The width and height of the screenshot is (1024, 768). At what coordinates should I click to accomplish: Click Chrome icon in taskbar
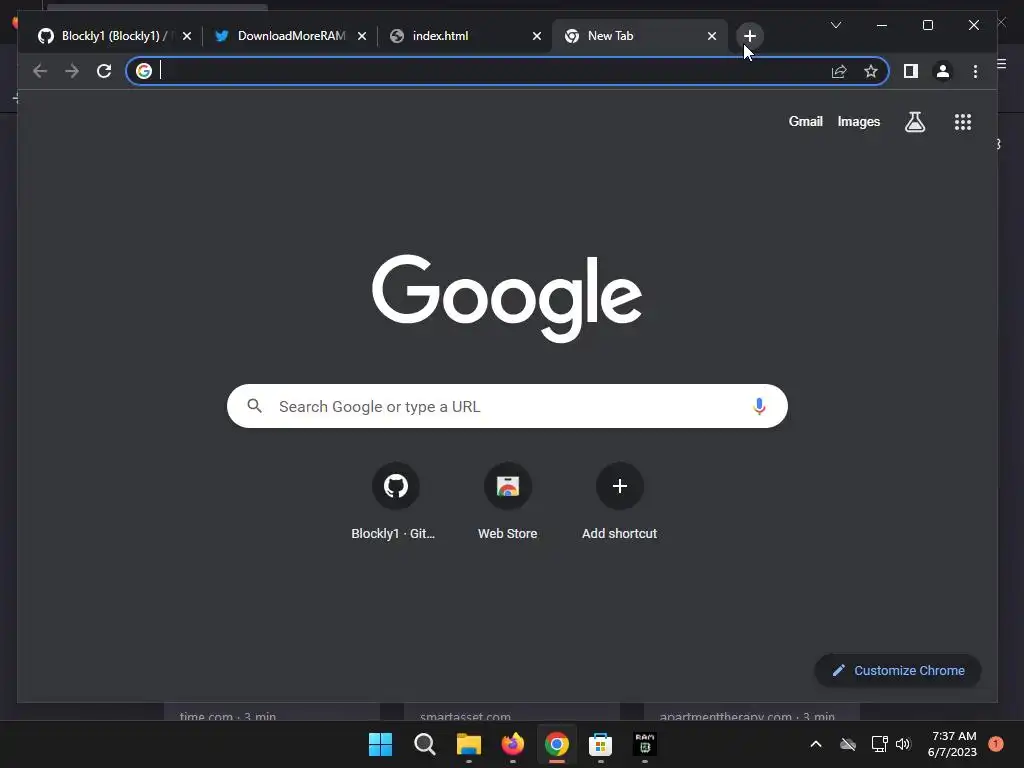(x=556, y=744)
